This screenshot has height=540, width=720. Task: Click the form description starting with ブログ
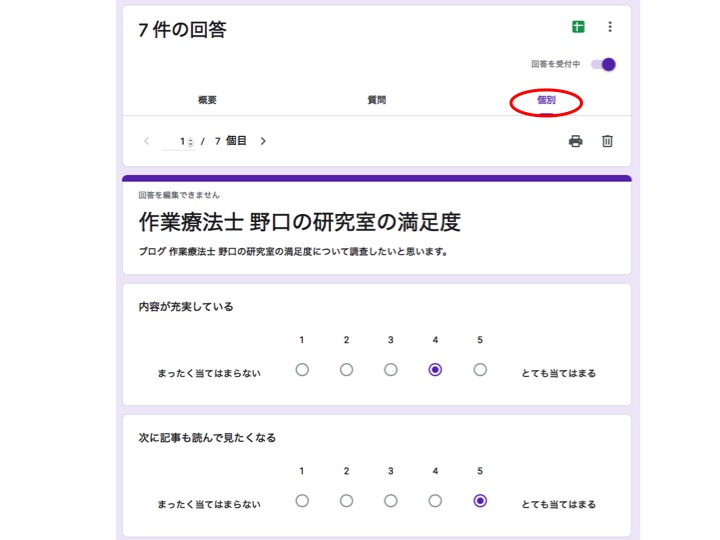pos(293,252)
